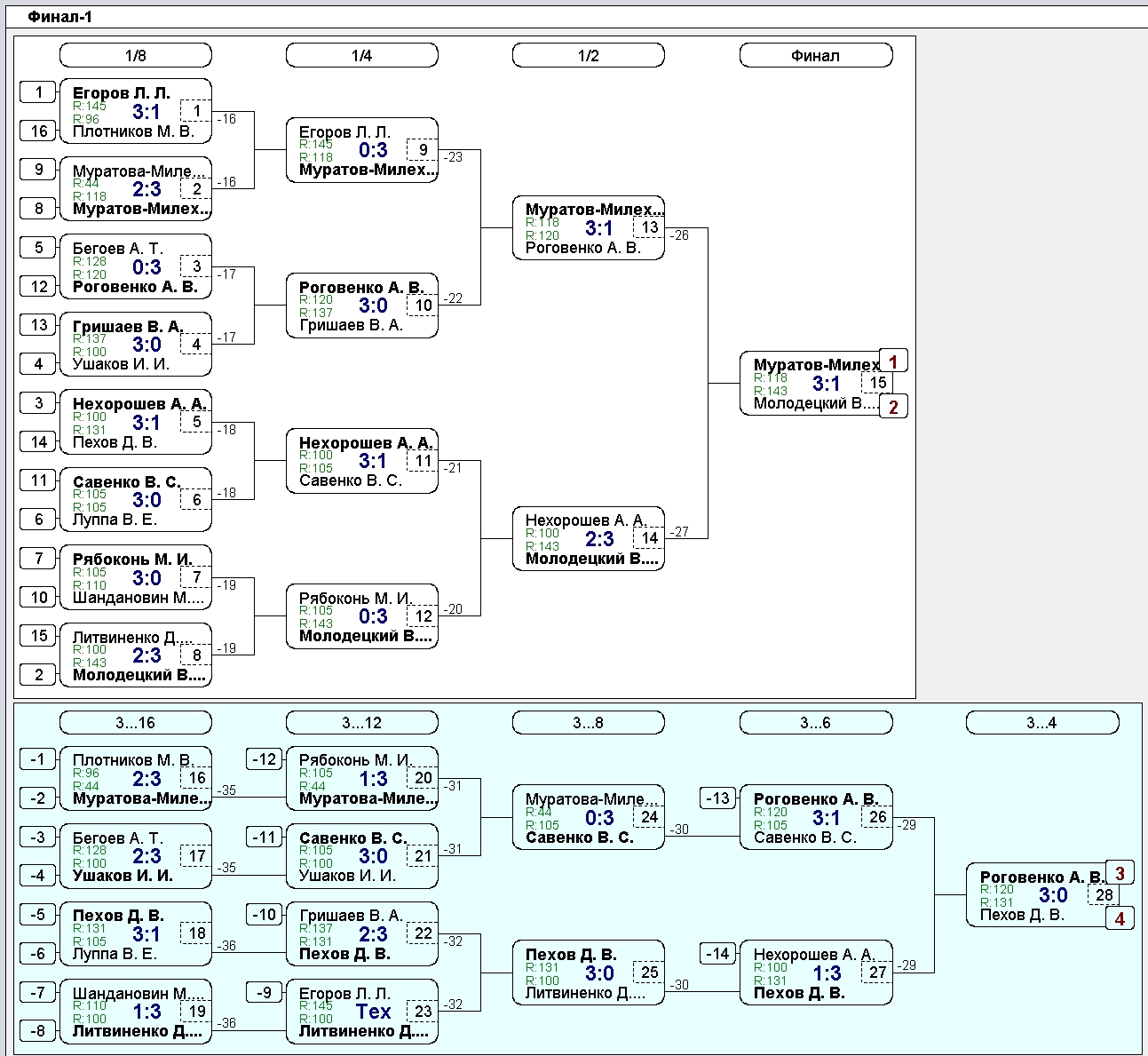Viewport: 1148px width, 1056px height.
Task: Click the 1/8 round header
Action: [135, 56]
